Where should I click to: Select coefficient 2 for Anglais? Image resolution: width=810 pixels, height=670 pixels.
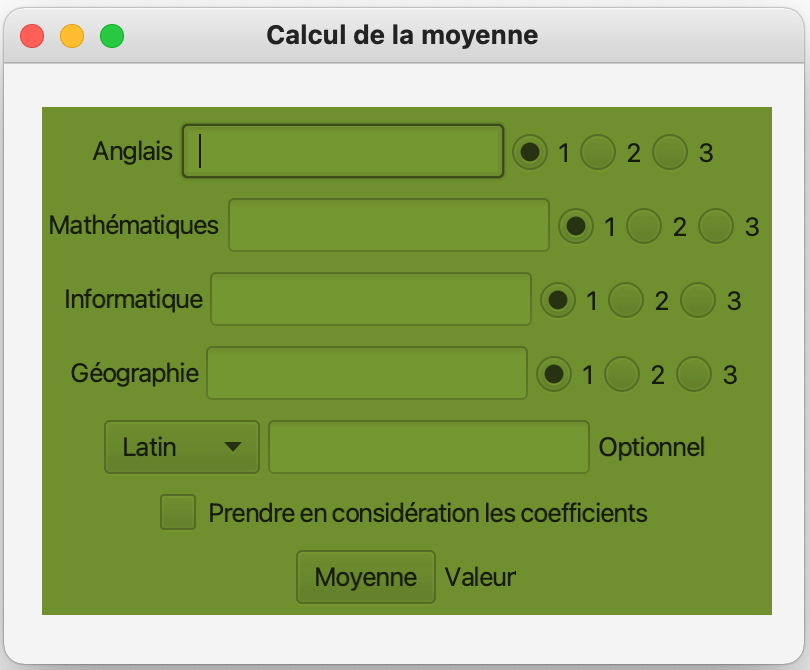(599, 152)
